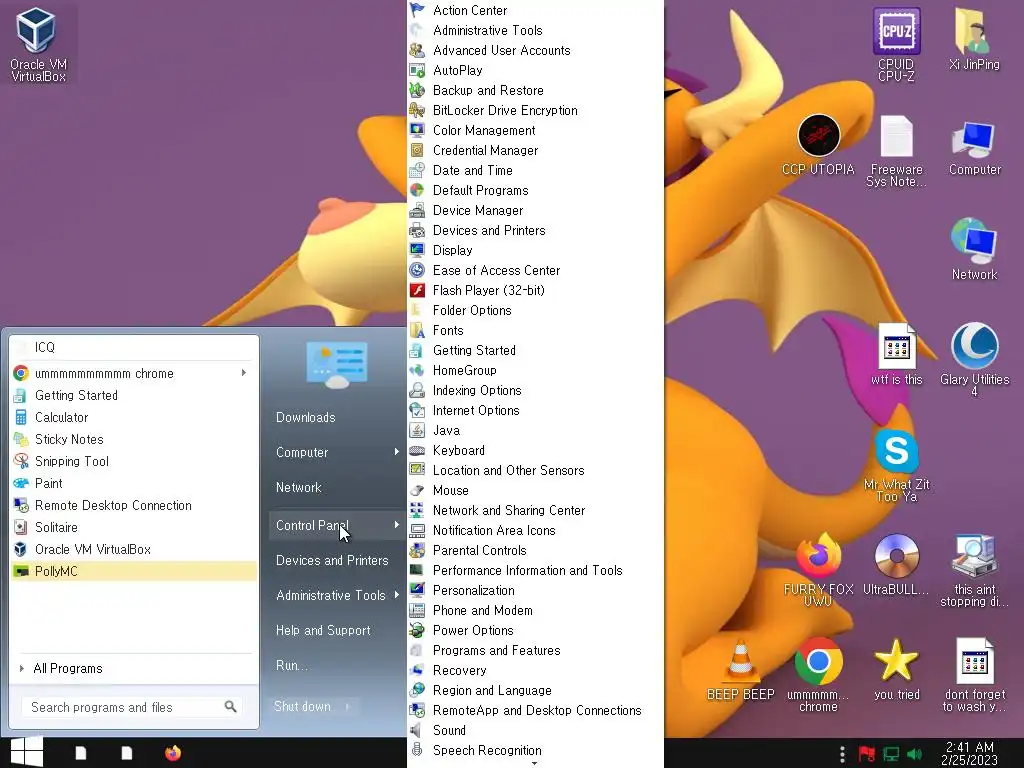Open Downloads from Start menu
1024x768 pixels.
tap(305, 417)
